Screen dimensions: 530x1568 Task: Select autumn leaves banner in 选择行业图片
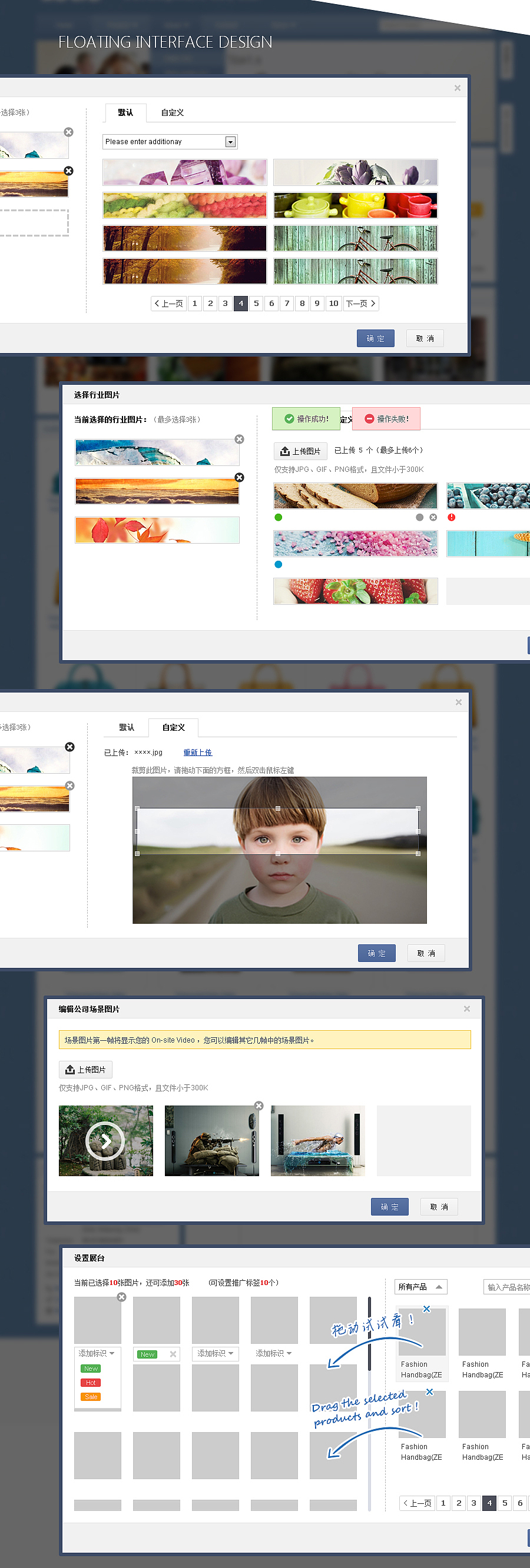point(157,530)
